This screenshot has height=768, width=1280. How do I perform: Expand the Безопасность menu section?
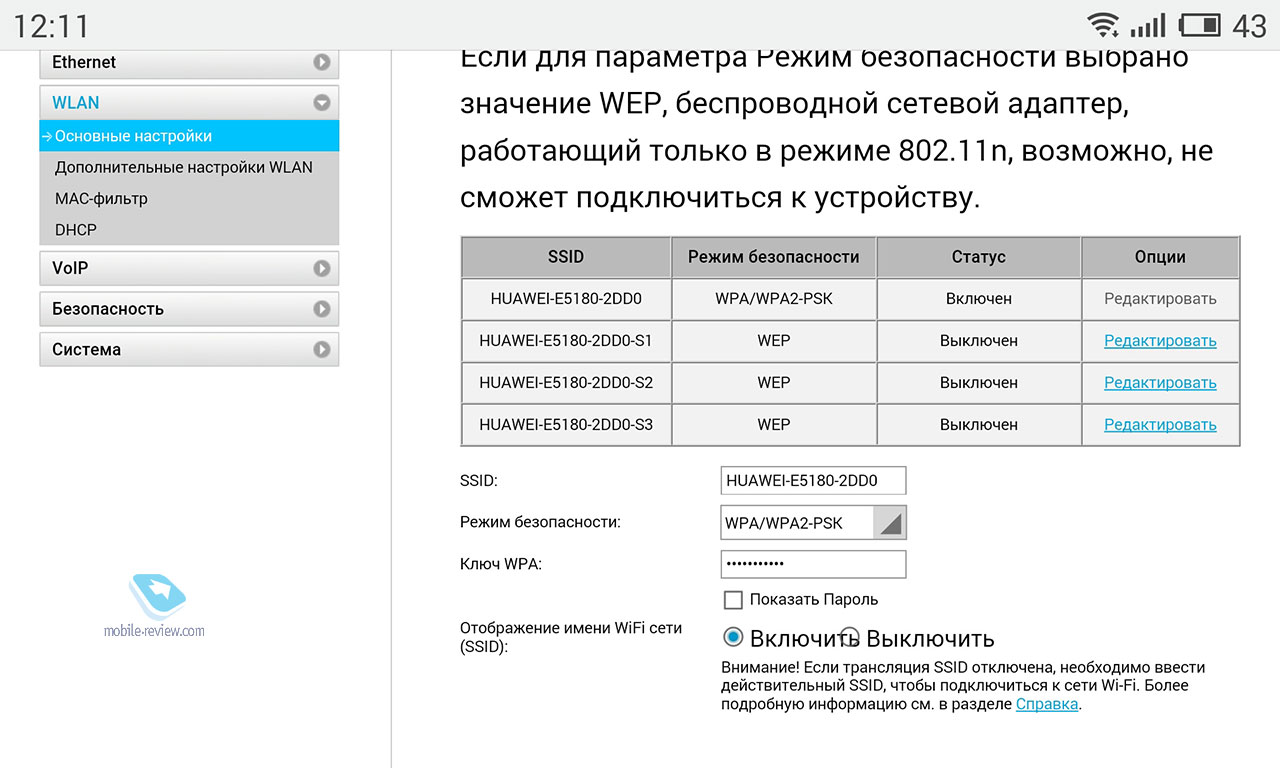(x=189, y=309)
